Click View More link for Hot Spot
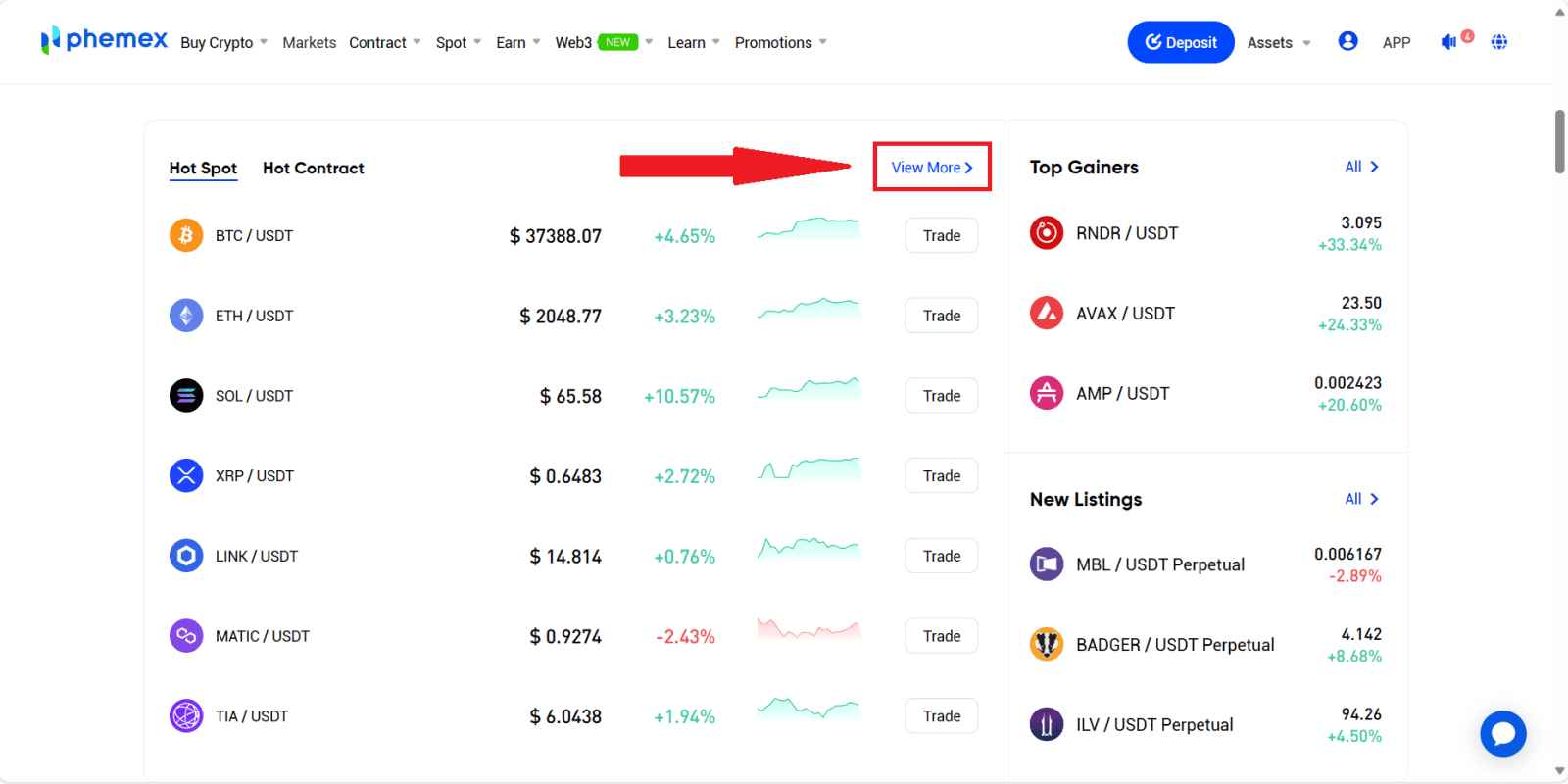Image resolution: width=1568 pixels, height=784 pixels. click(x=931, y=168)
